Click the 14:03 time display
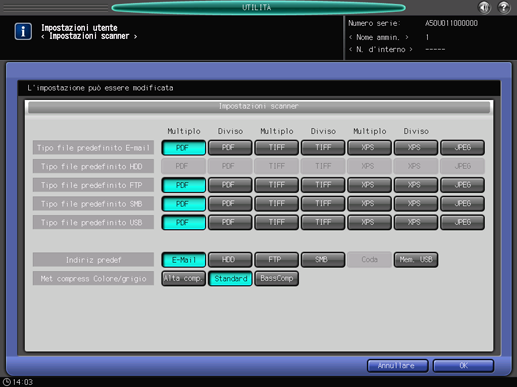Viewport: 517px width, 387px height. (23, 382)
